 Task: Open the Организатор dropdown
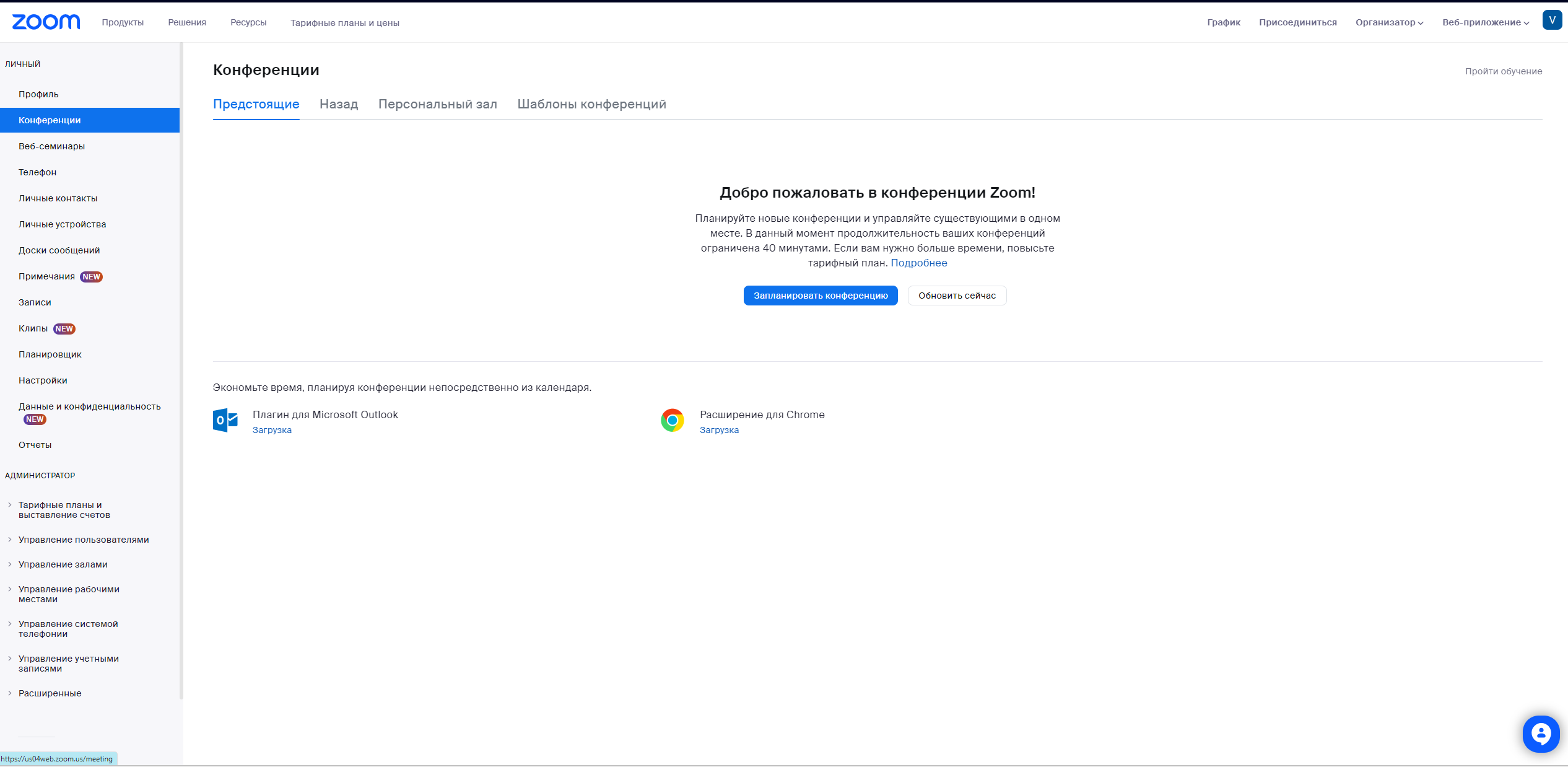(x=1389, y=22)
